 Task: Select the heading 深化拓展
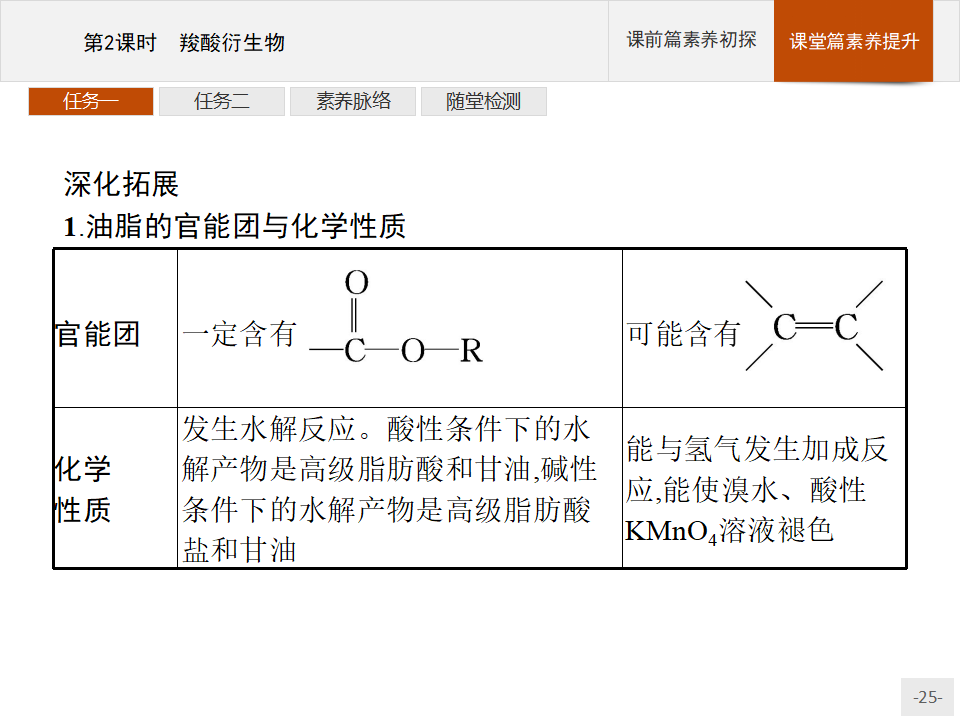[121, 184]
